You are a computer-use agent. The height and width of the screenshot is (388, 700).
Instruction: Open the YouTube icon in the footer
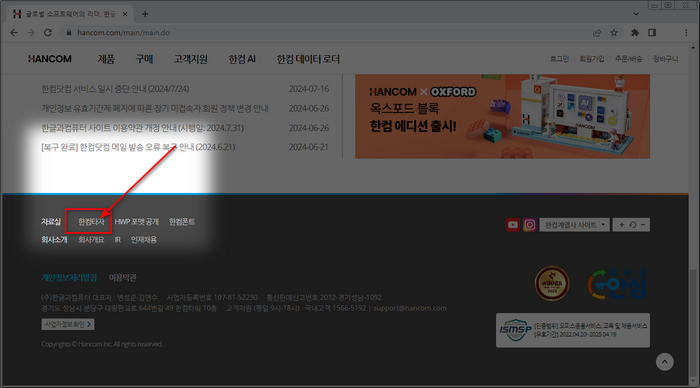513,225
